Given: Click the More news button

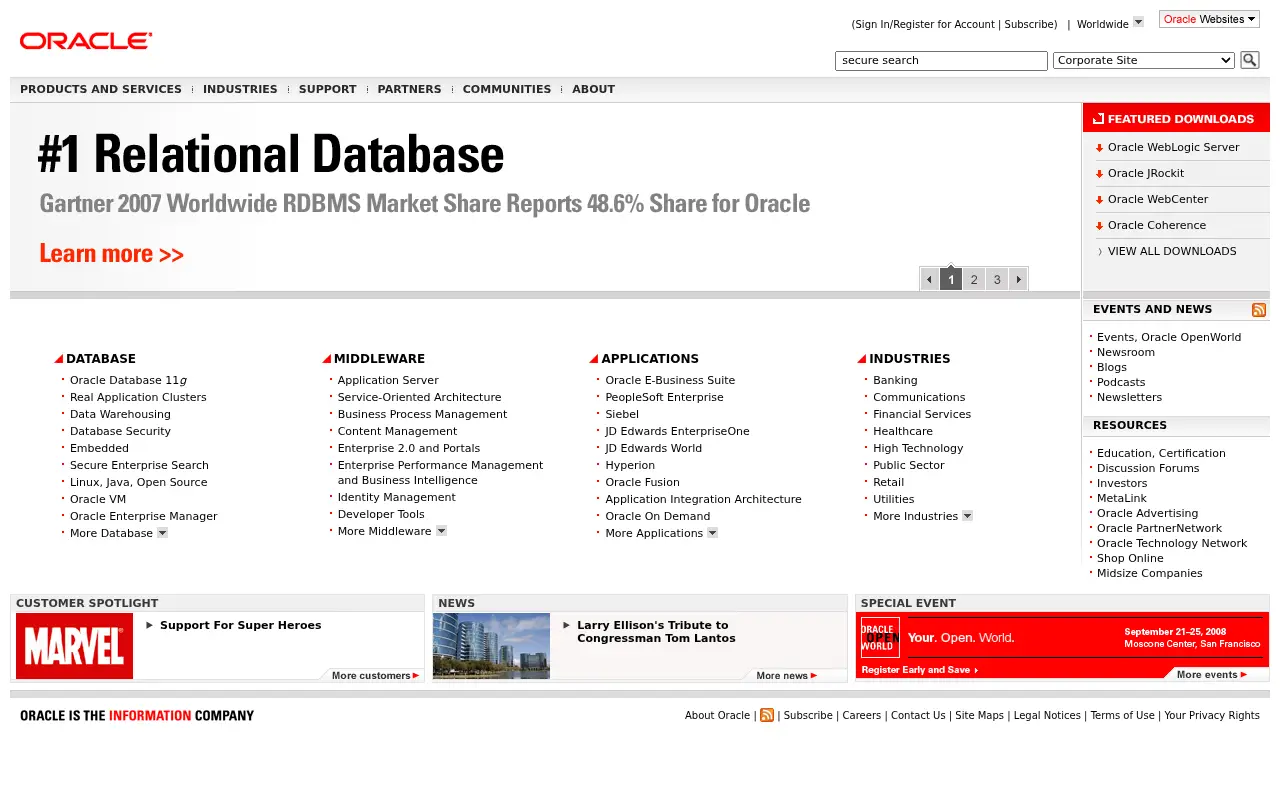Looking at the screenshot, I should click(787, 675).
